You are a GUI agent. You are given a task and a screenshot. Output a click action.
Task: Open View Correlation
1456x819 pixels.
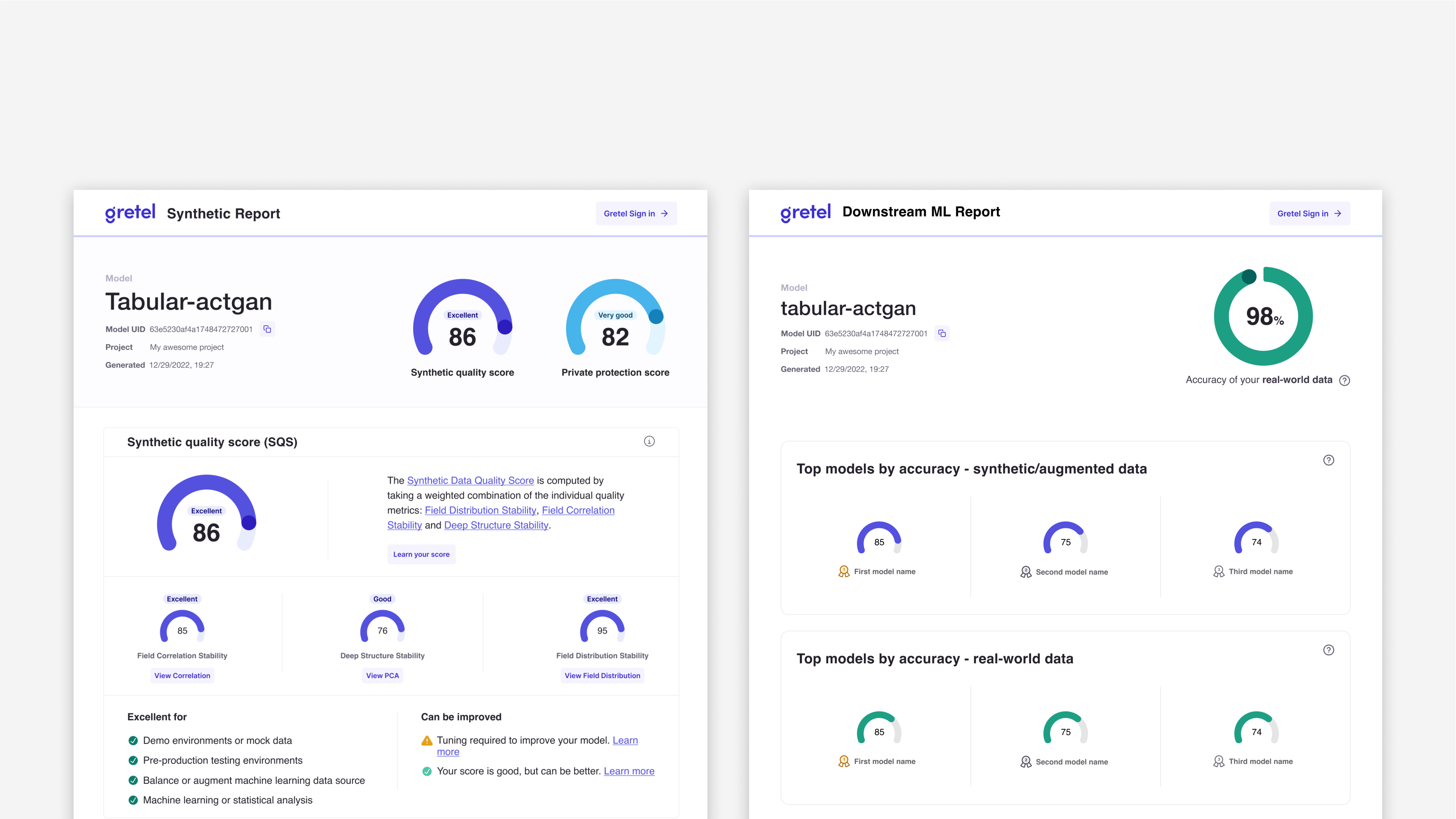pyautogui.click(x=182, y=675)
